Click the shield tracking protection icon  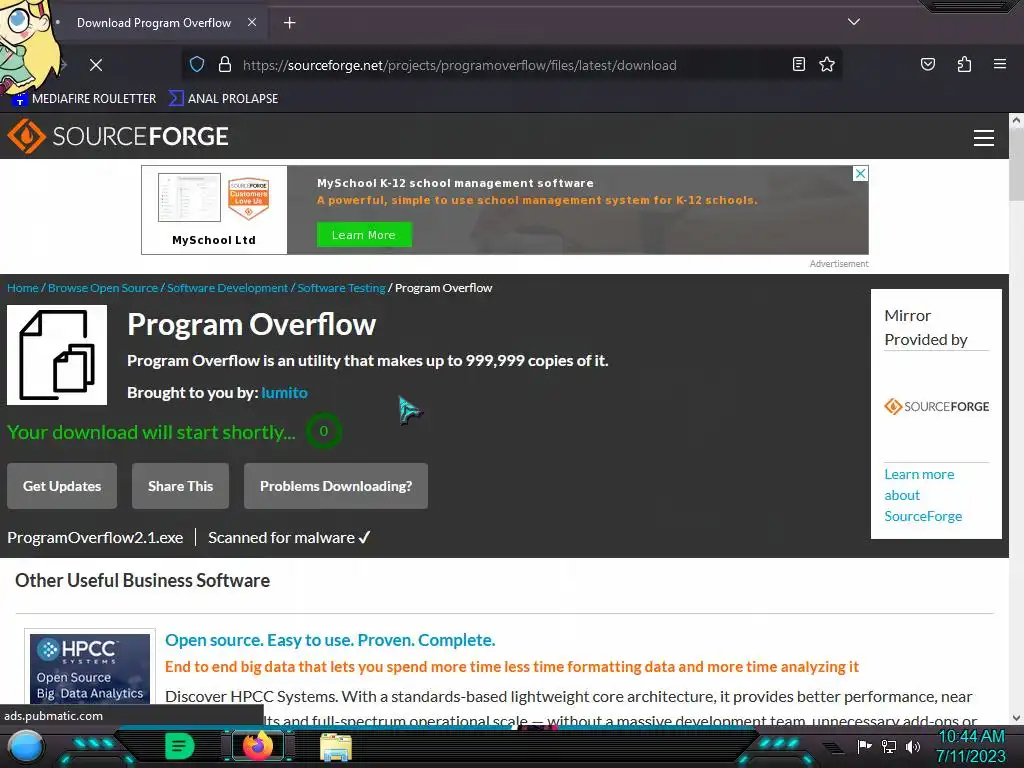197,65
